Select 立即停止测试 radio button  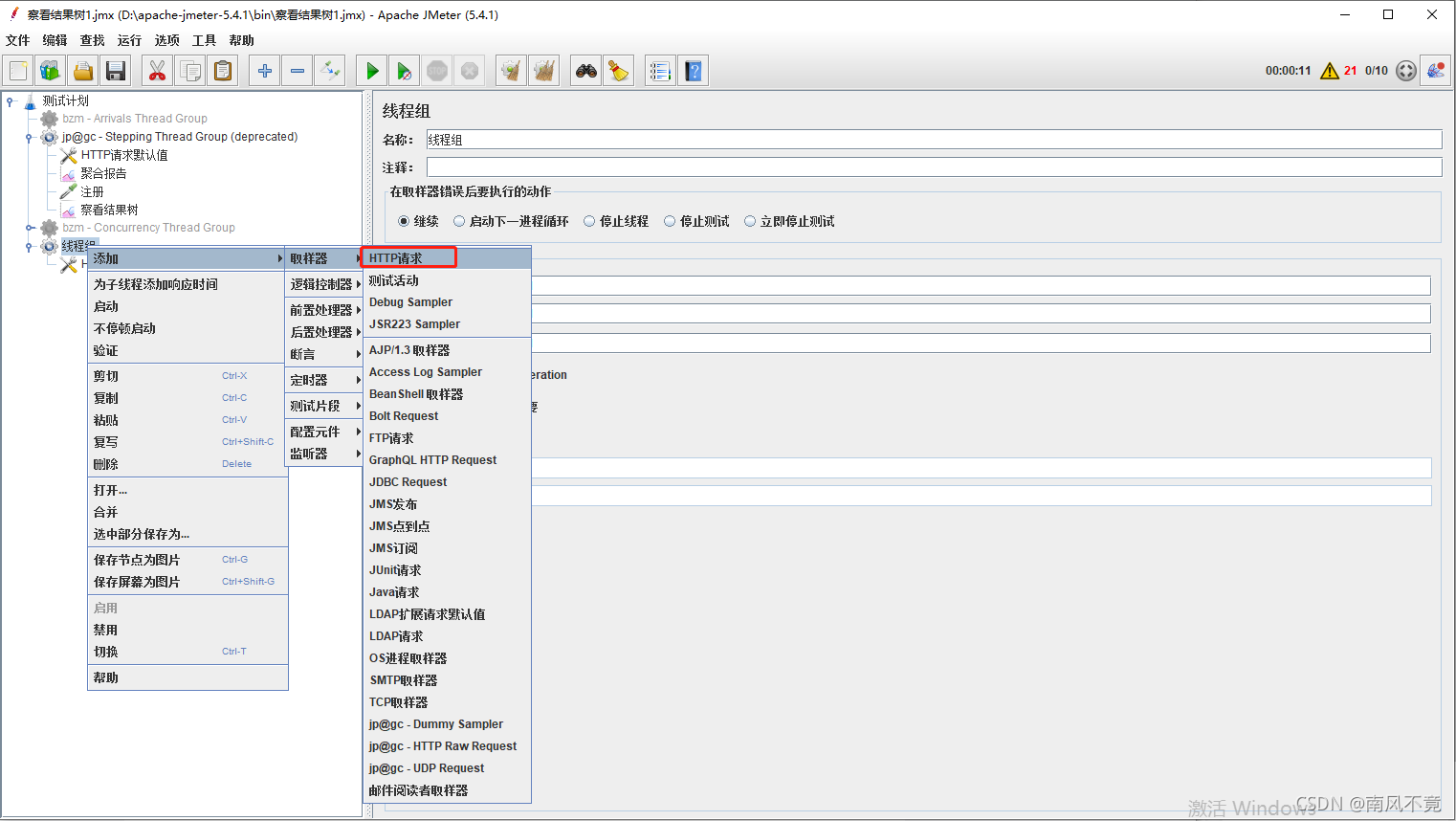pos(750,221)
